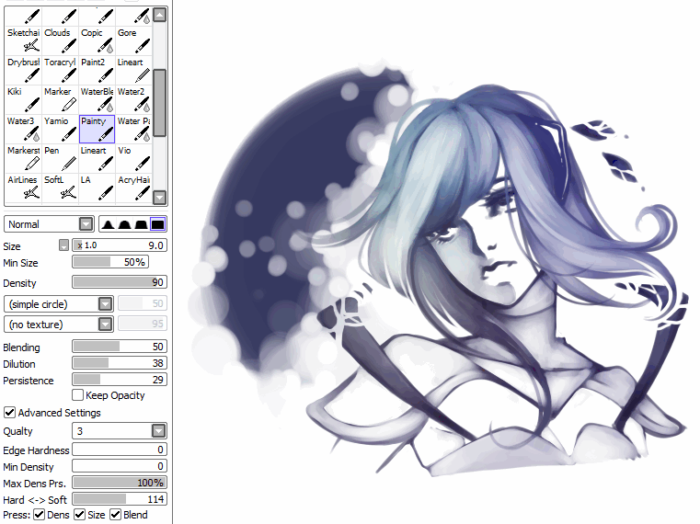Select the Clouds brush preset
Image resolution: width=700 pixels, height=524 pixels.
click(x=60, y=40)
